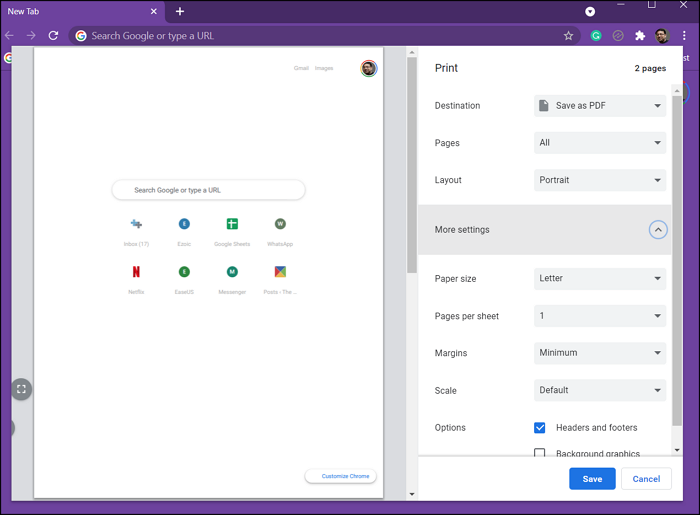
Task: Open the Chrome profile avatar in the toolbar
Action: [662, 36]
